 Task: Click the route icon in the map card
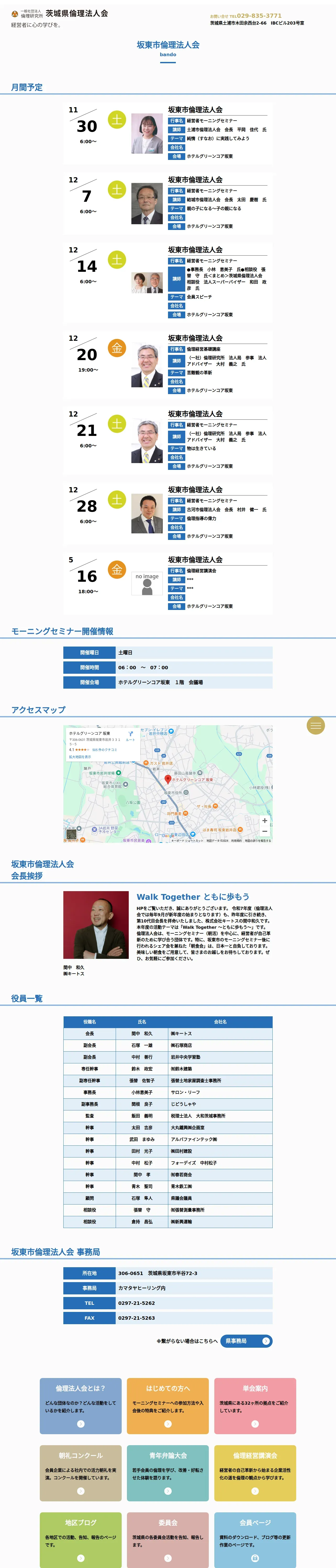(x=131, y=734)
